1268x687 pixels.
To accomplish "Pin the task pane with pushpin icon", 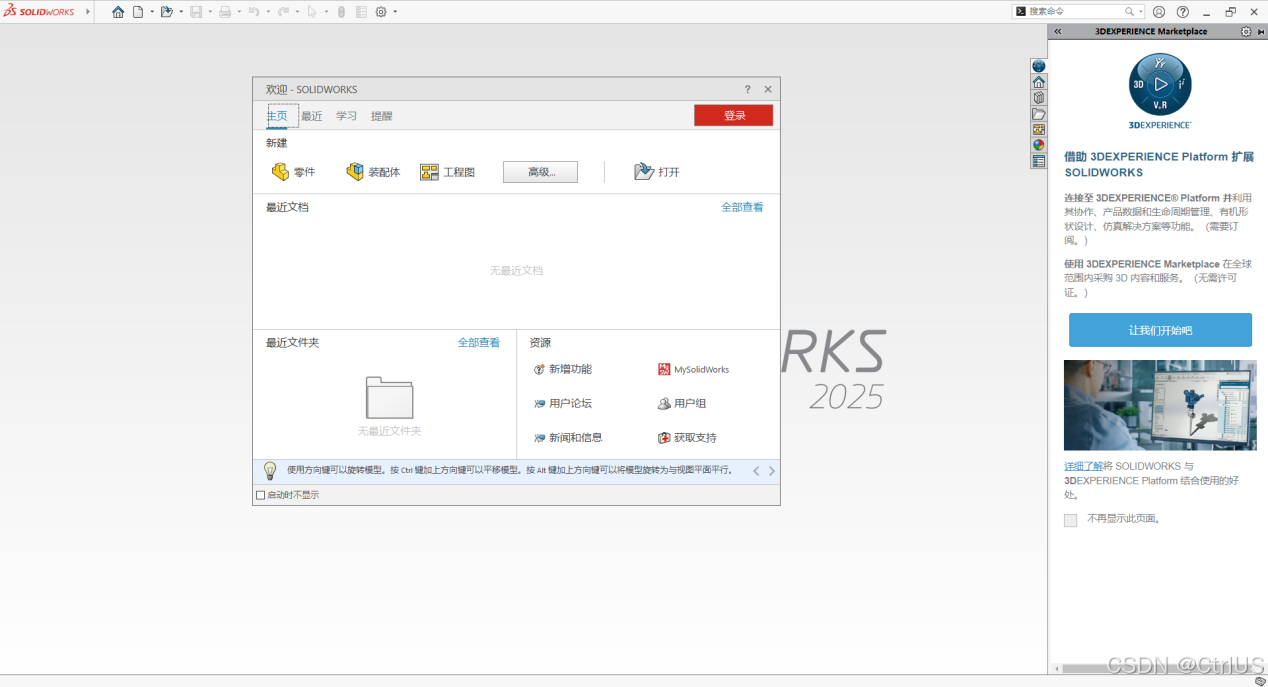I will click(1261, 32).
